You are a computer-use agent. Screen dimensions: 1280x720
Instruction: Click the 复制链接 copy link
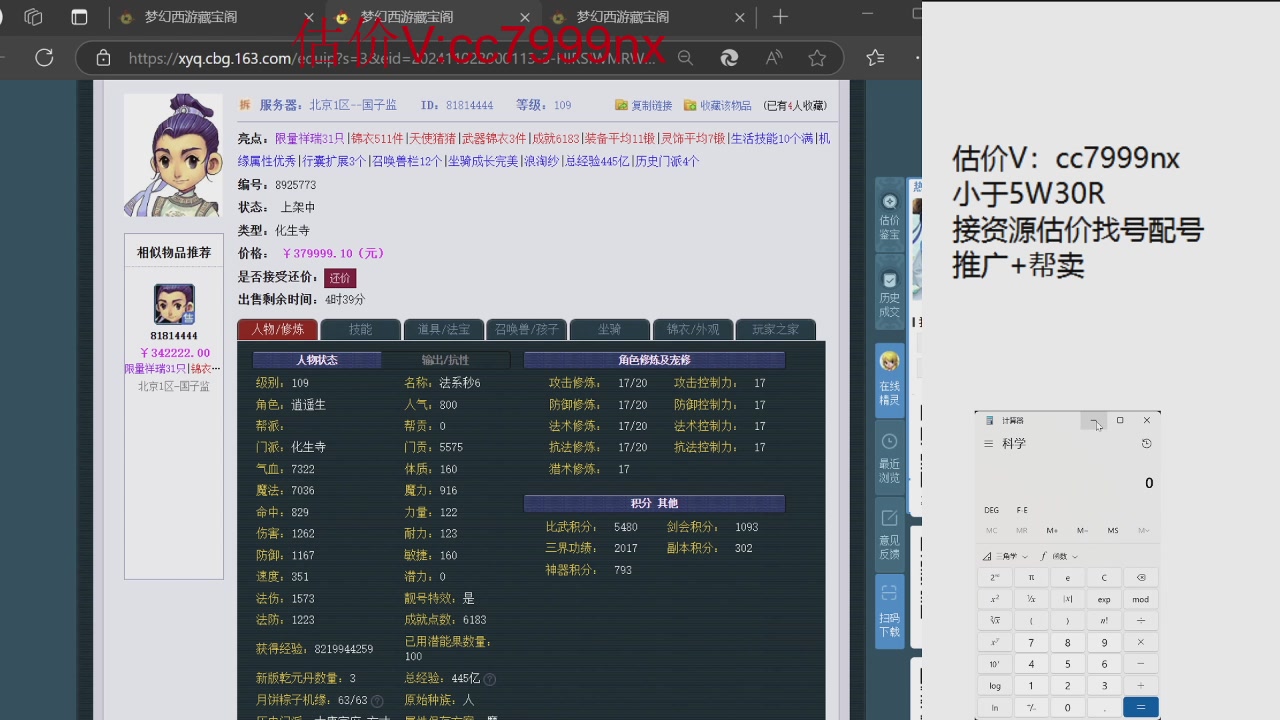(x=643, y=105)
